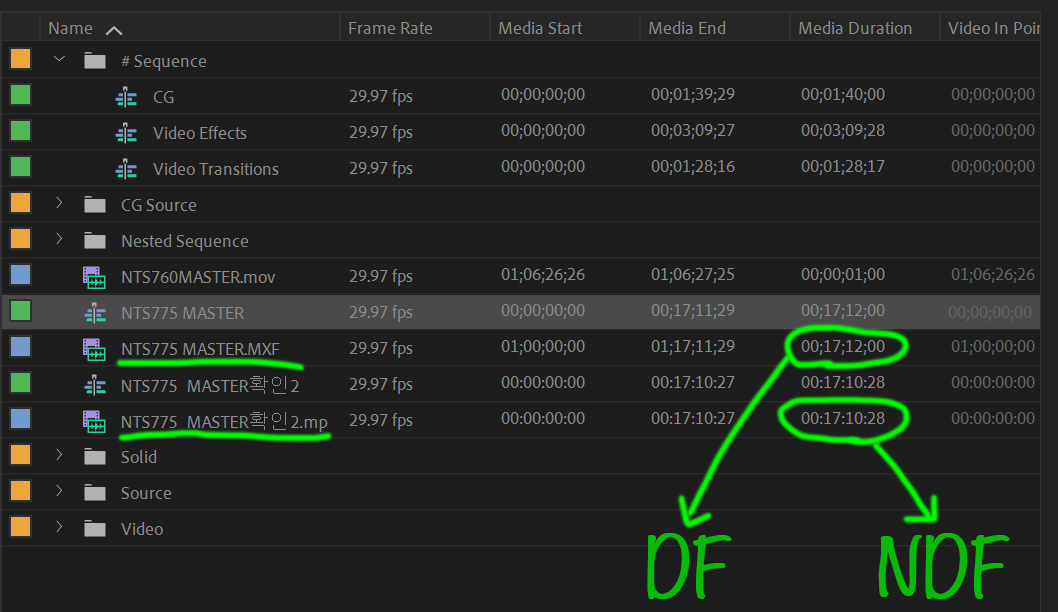Click the bin folder icon of CG Source
The image size is (1058, 612).
pyautogui.click(x=94, y=204)
